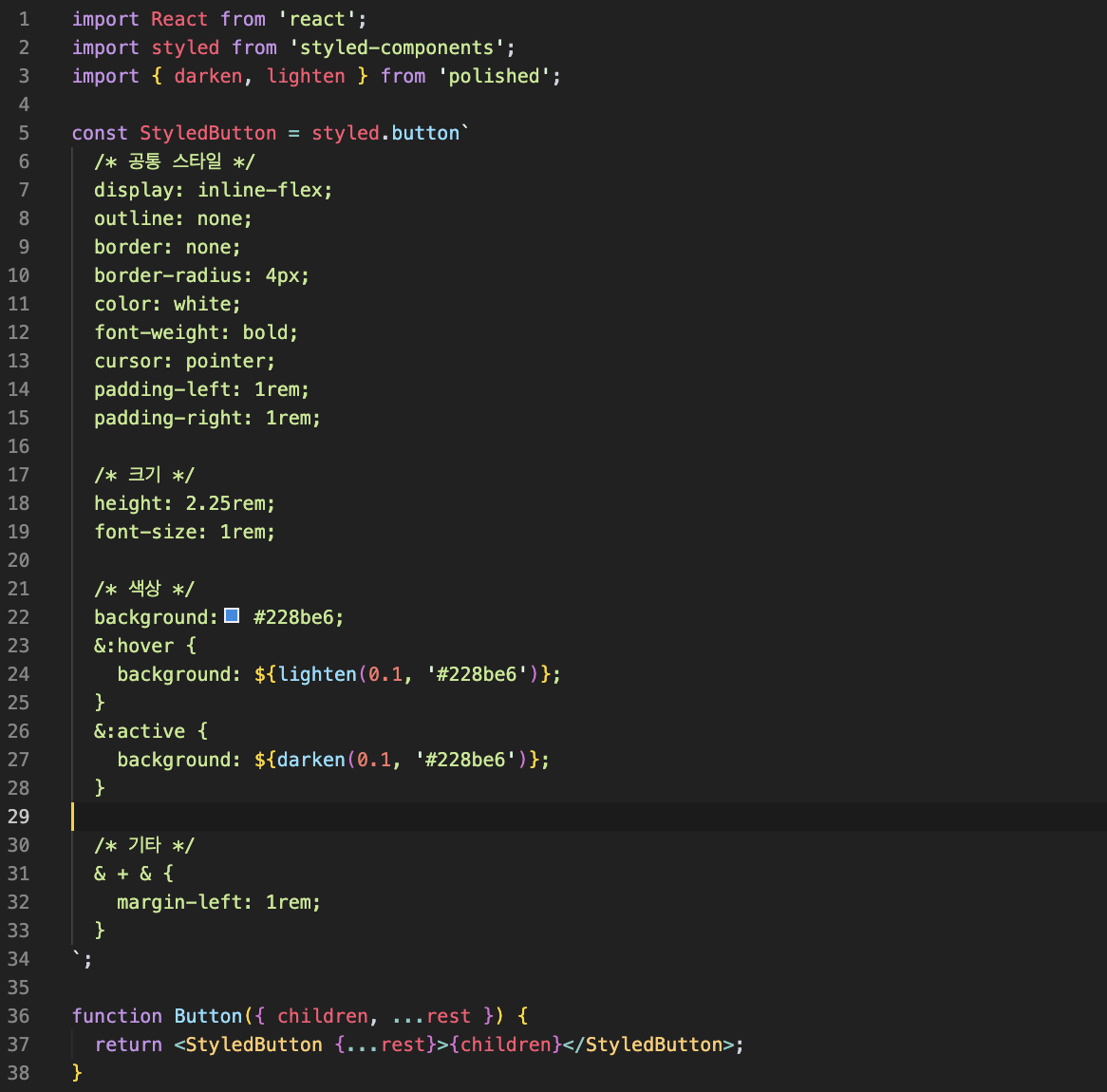Click 'lighten' in the import statement on line 3
Image resolution: width=1107 pixels, height=1092 pixels.
click(306, 76)
